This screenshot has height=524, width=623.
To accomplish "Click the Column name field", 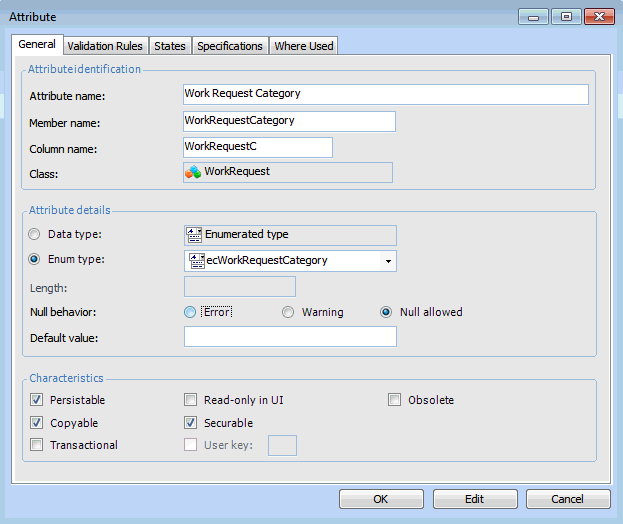I will (258, 147).
